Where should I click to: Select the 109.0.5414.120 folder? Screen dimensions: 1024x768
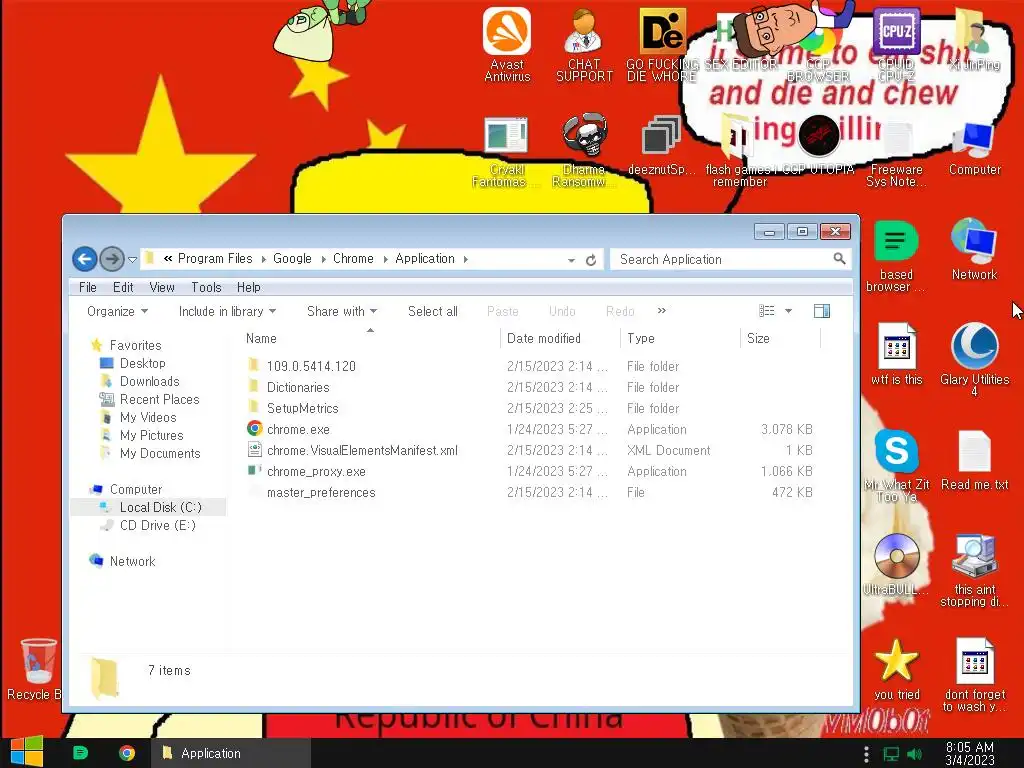(311, 366)
